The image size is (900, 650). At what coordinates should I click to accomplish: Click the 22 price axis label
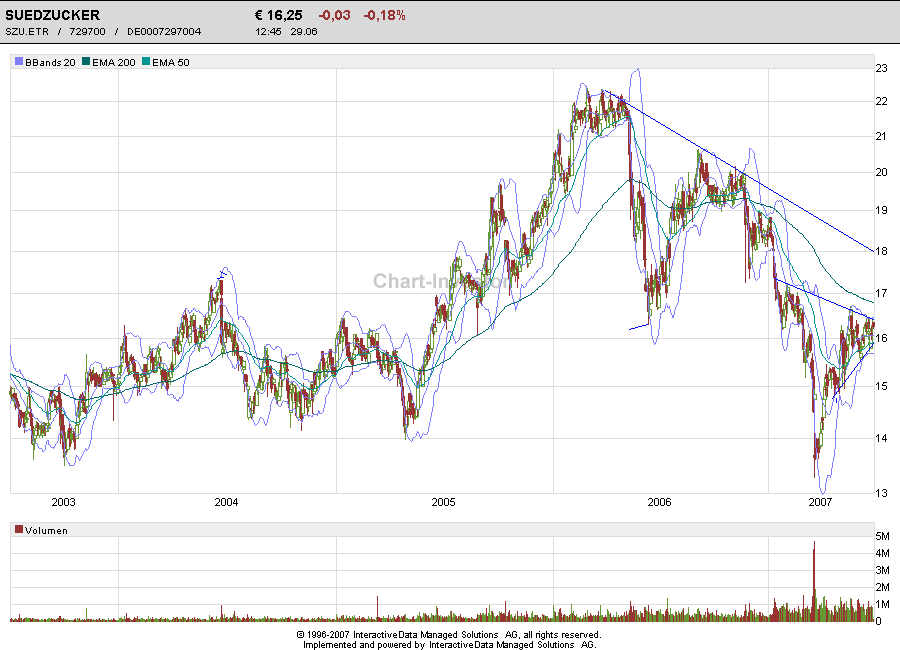coord(881,101)
